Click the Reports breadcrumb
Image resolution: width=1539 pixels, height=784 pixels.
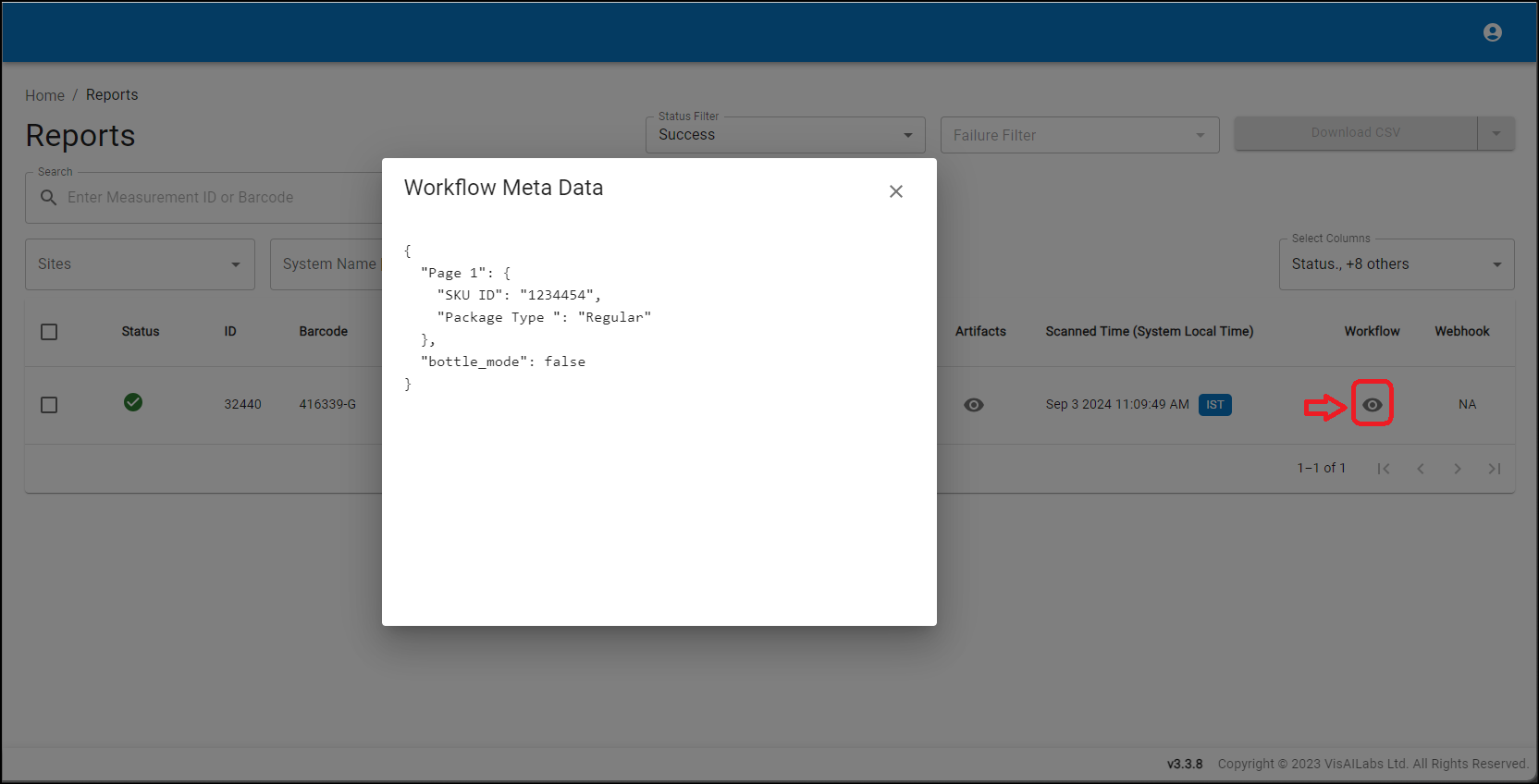(x=112, y=94)
